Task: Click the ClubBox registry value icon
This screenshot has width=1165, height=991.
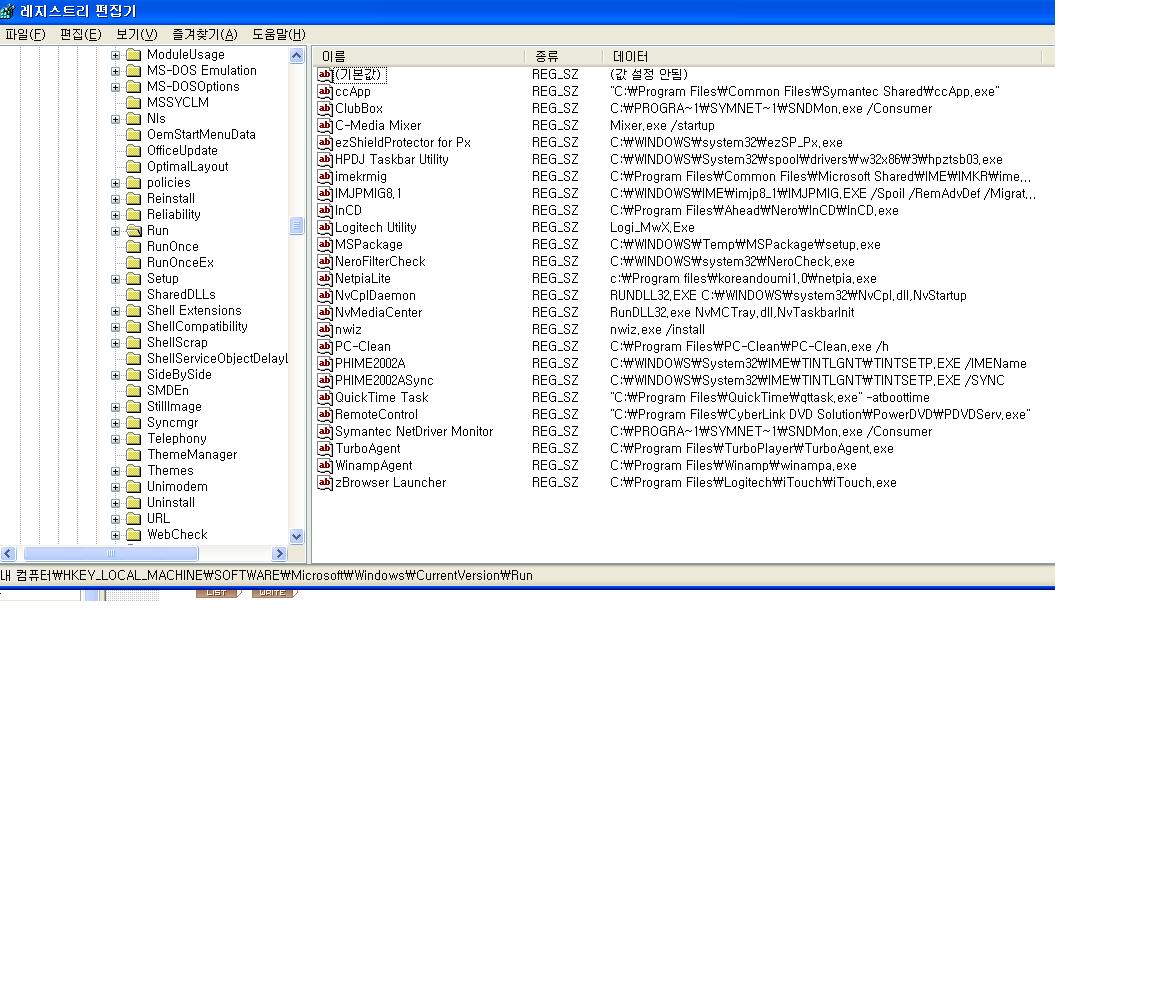Action: 325,108
